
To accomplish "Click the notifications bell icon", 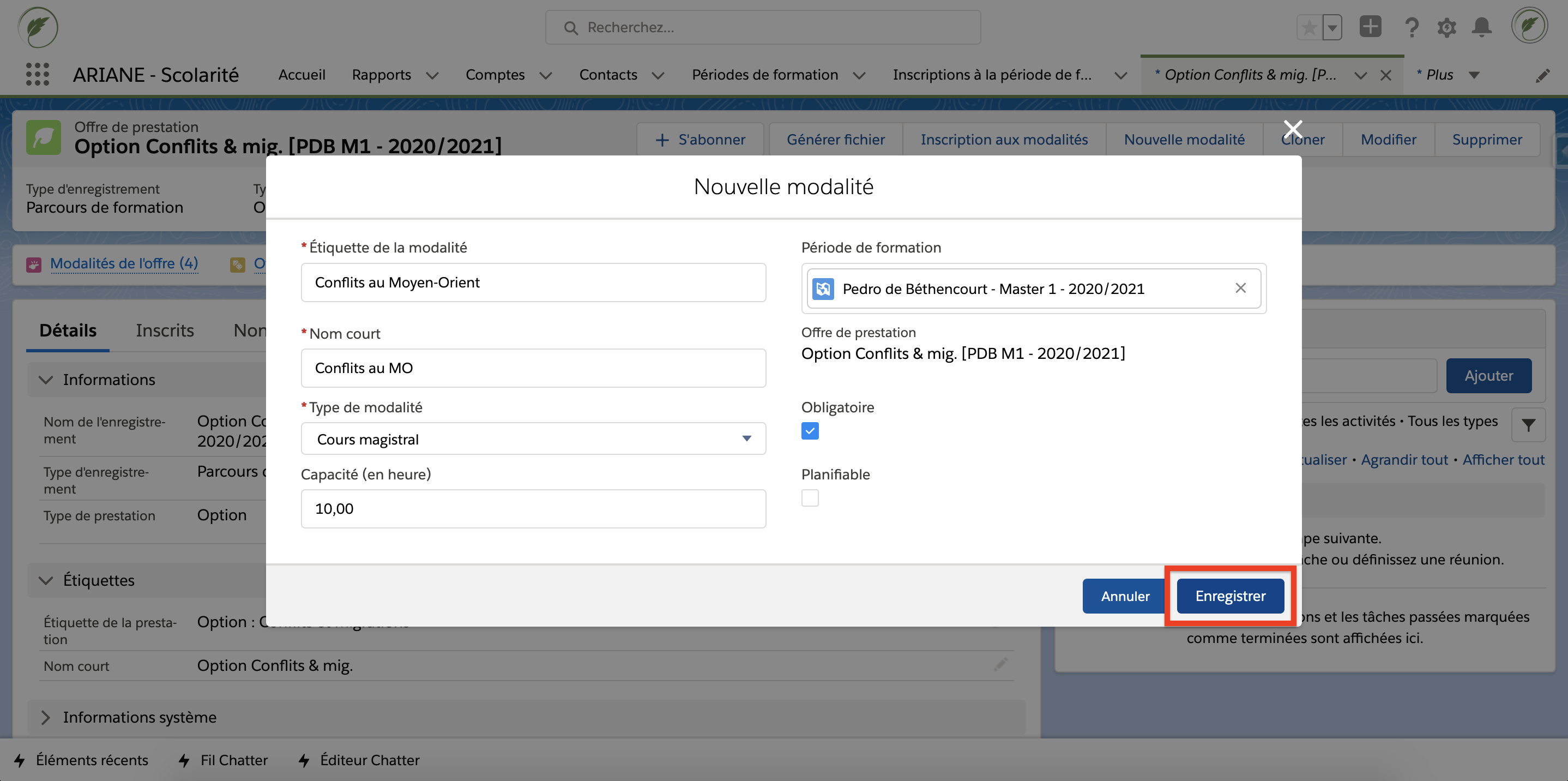I will click(1481, 27).
